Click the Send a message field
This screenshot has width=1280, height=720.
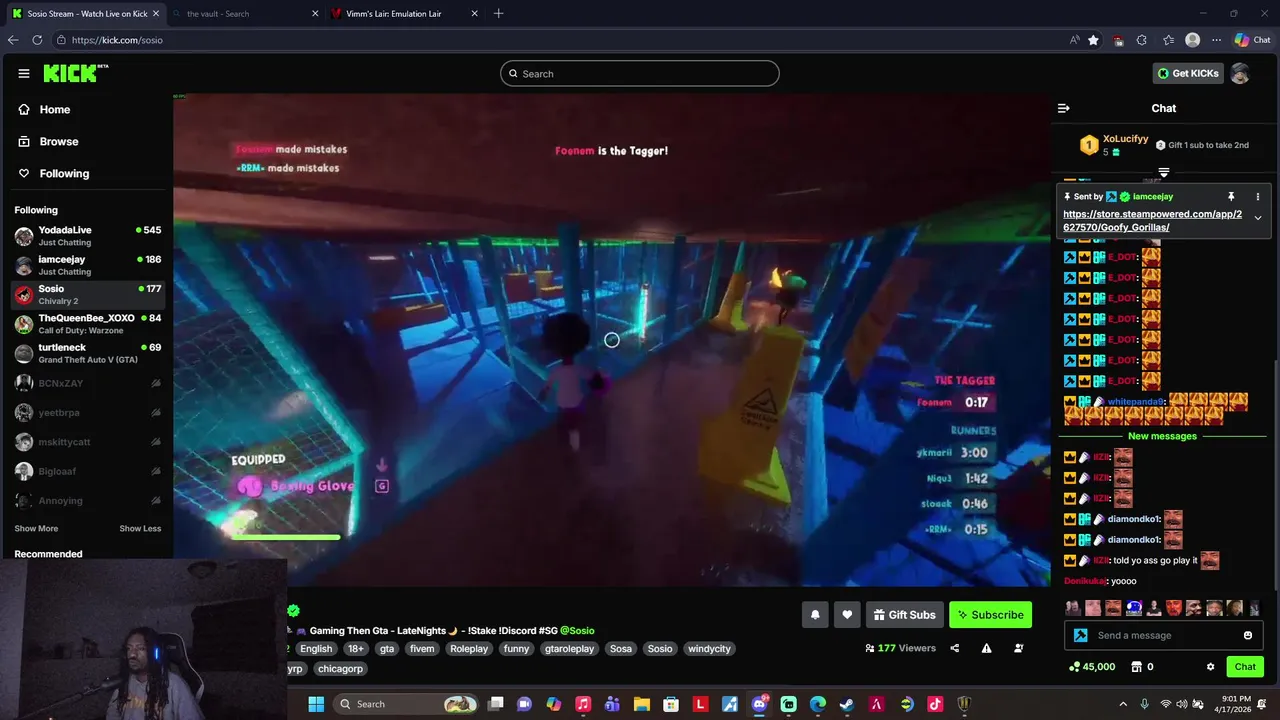click(1164, 635)
